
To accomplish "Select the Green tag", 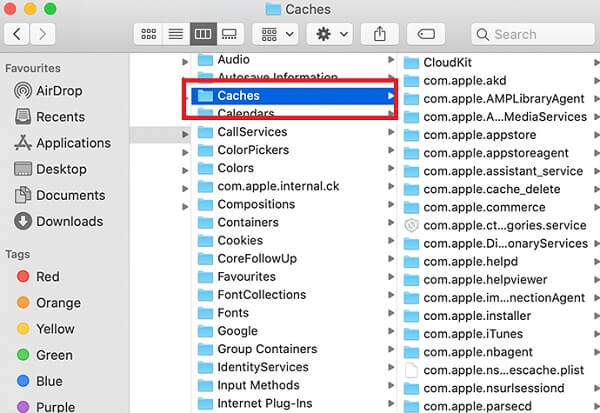I will coord(44,355).
